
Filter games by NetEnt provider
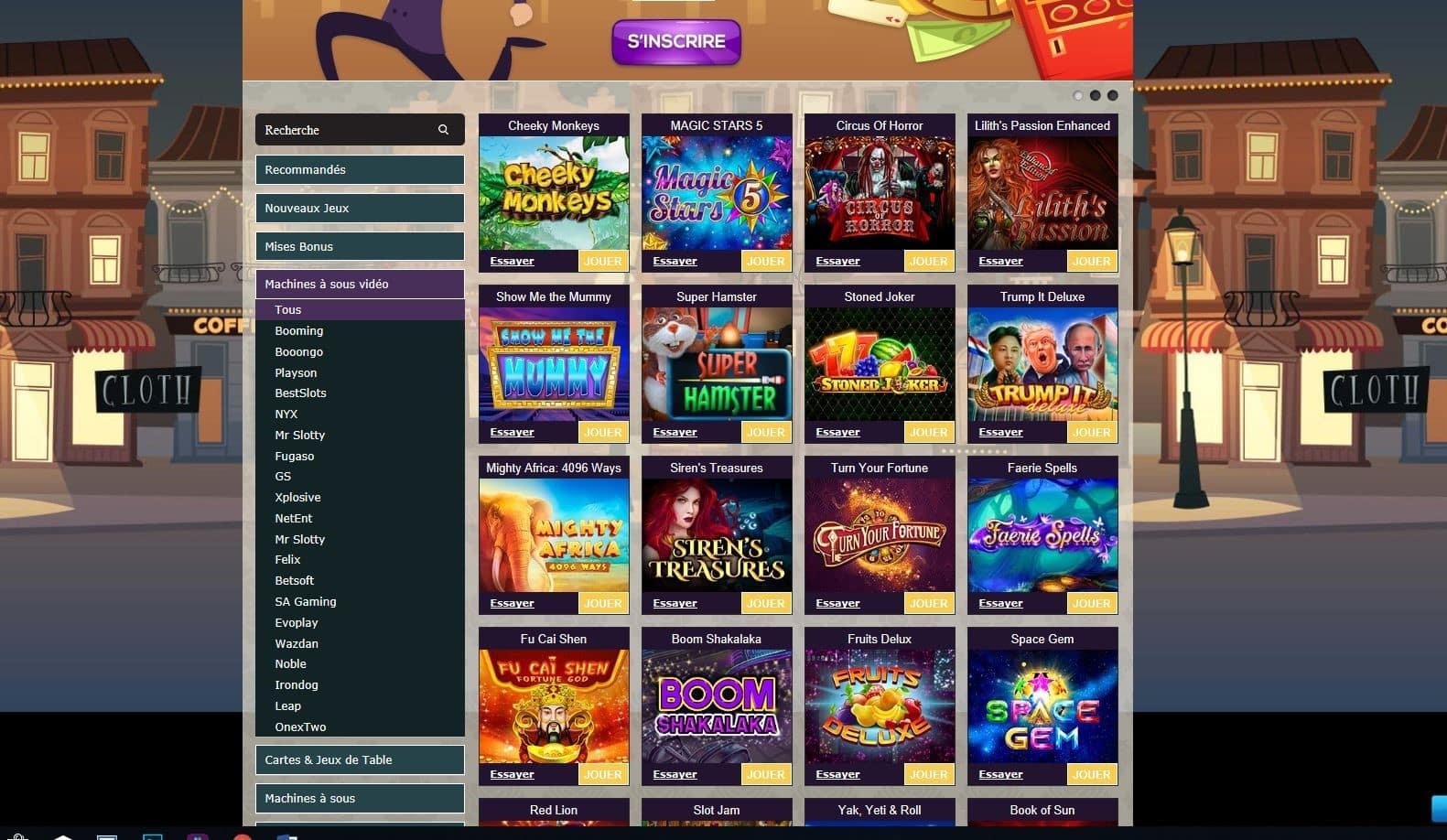coord(294,518)
